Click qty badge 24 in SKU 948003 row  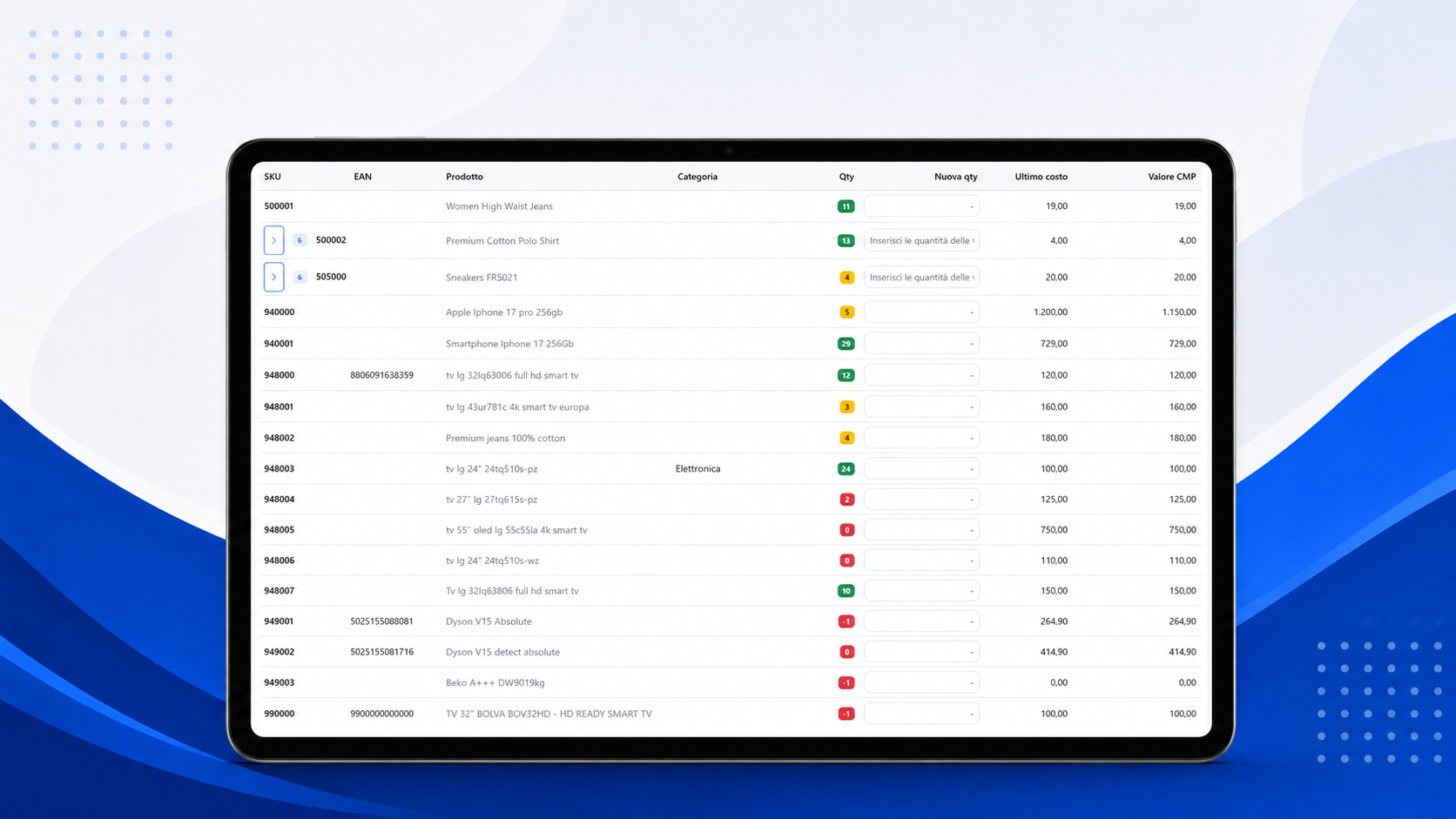[x=846, y=468]
